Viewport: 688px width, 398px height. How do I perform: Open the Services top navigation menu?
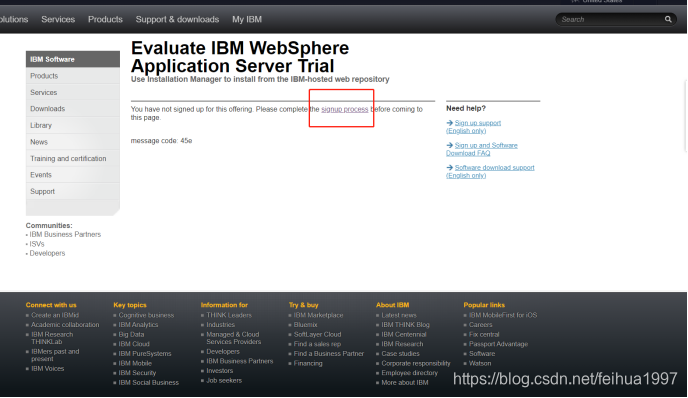(58, 19)
